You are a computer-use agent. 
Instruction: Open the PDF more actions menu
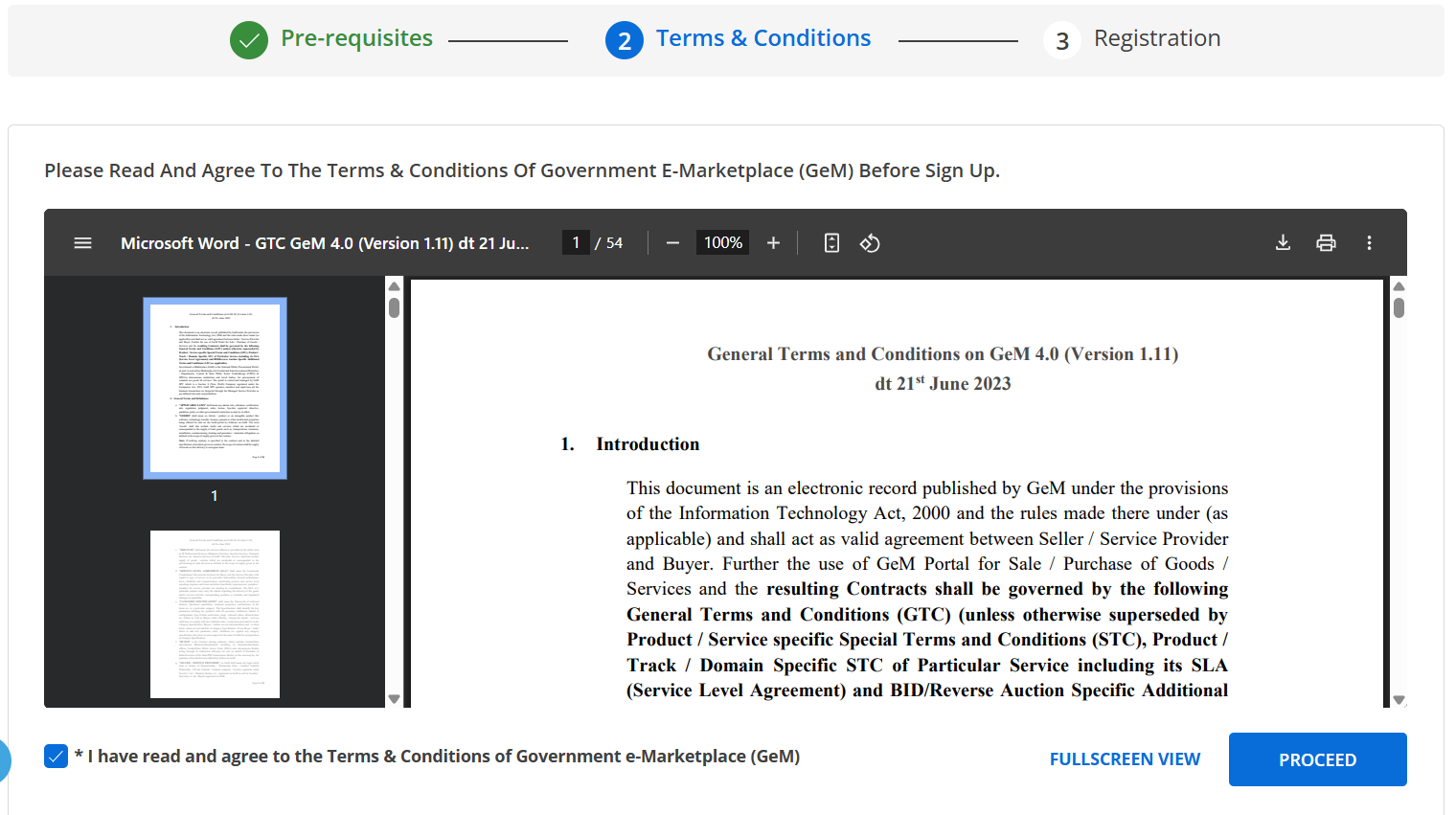pyautogui.click(x=1369, y=243)
